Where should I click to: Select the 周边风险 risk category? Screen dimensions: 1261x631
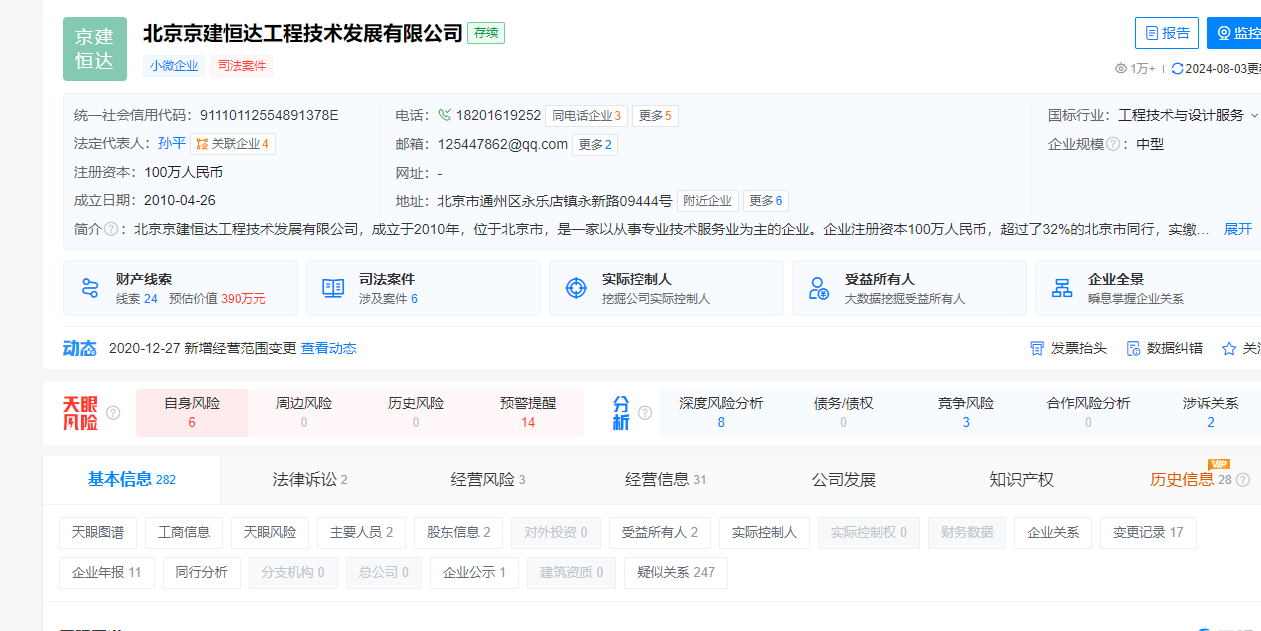coord(304,412)
